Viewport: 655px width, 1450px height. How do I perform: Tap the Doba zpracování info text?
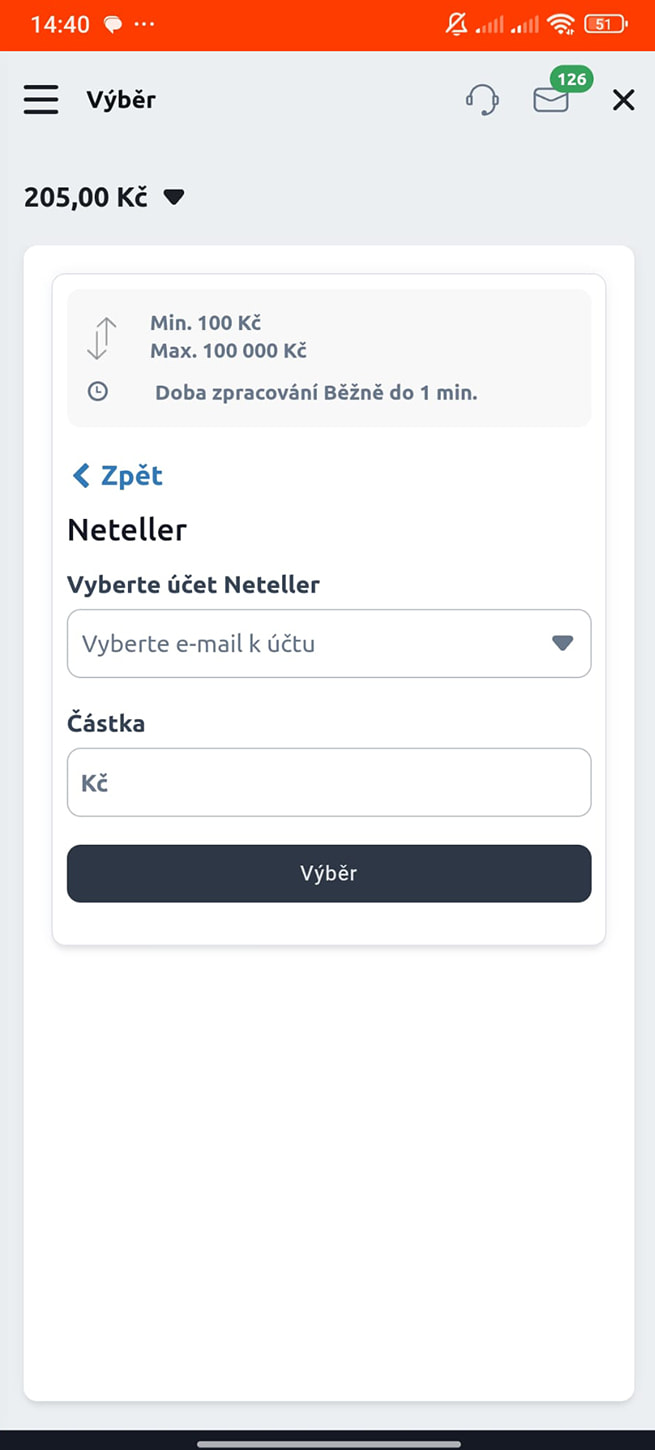click(x=316, y=393)
